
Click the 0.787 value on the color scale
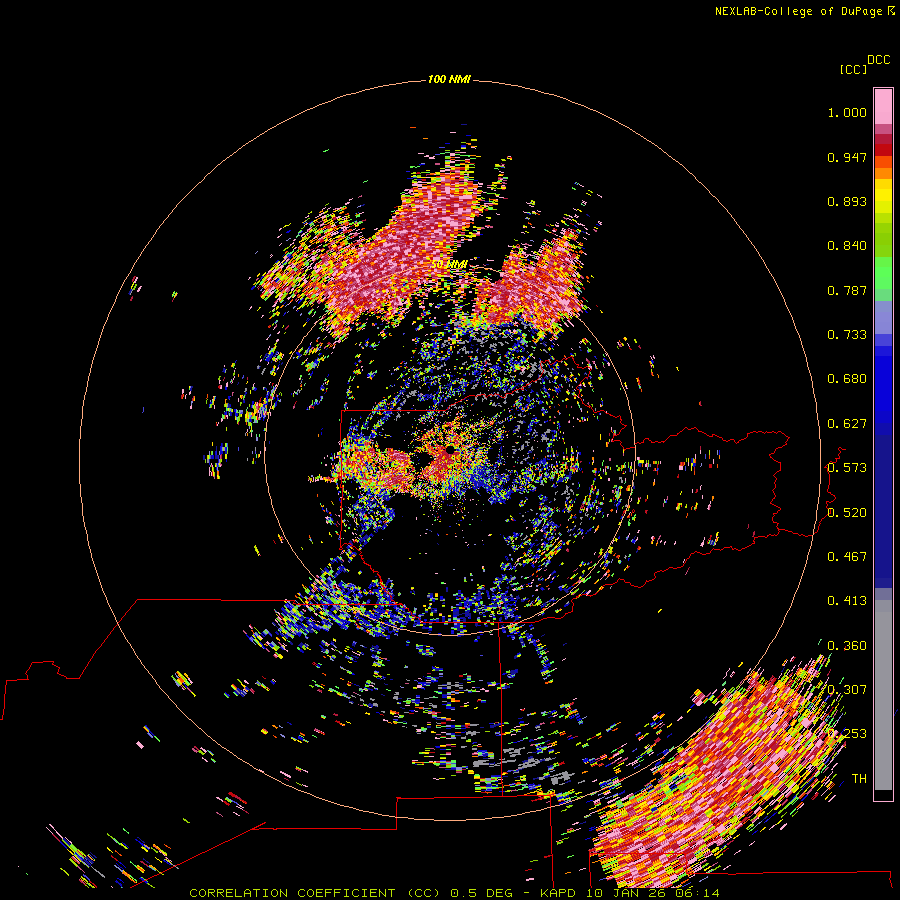pos(847,290)
